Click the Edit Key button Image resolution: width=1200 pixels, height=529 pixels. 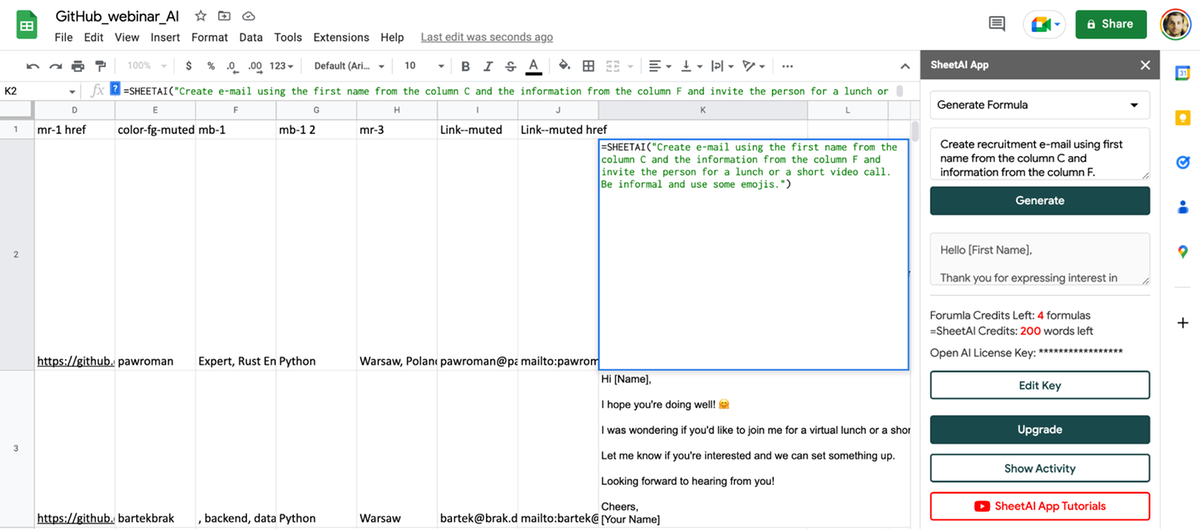1040,385
